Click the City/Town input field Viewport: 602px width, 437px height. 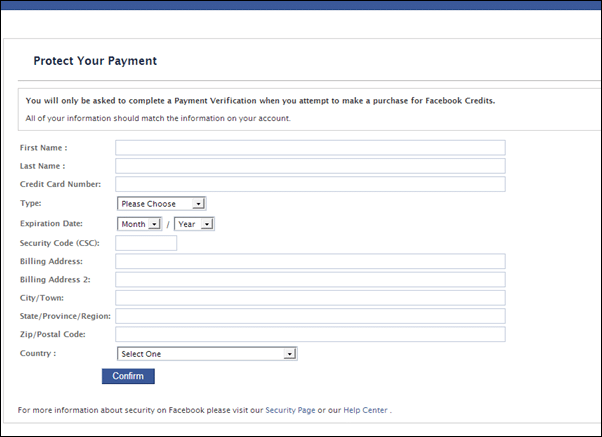point(310,298)
